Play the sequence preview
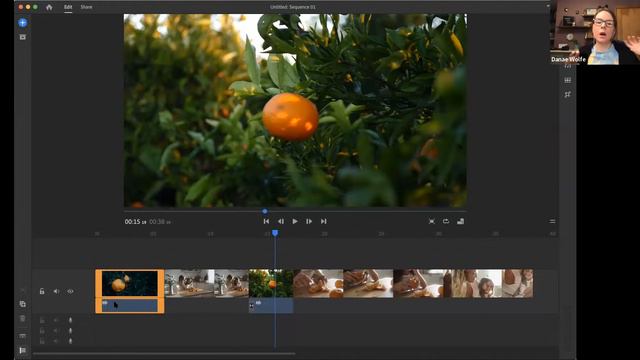Image resolution: width=640 pixels, height=360 pixels. [x=295, y=221]
